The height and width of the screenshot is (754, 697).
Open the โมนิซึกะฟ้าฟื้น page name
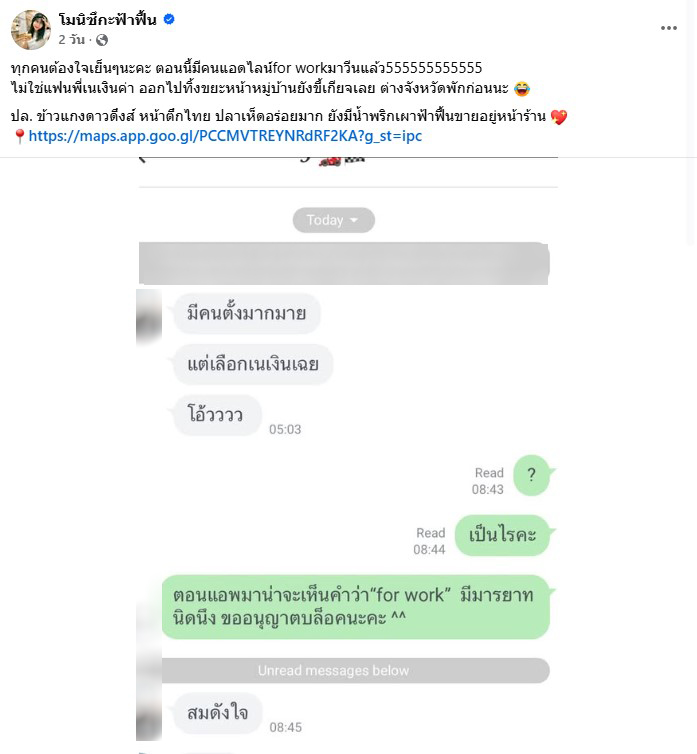click(108, 19)
